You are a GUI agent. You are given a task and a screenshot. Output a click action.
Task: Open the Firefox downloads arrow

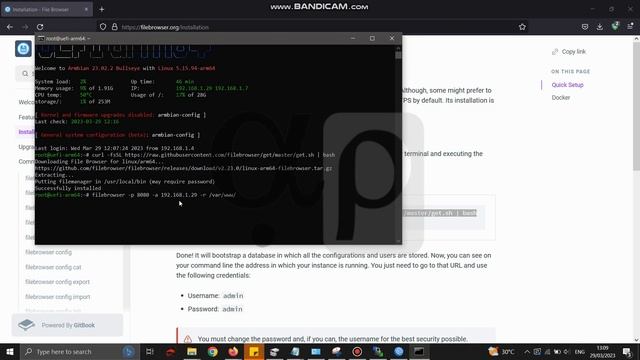tap(600, 27)
